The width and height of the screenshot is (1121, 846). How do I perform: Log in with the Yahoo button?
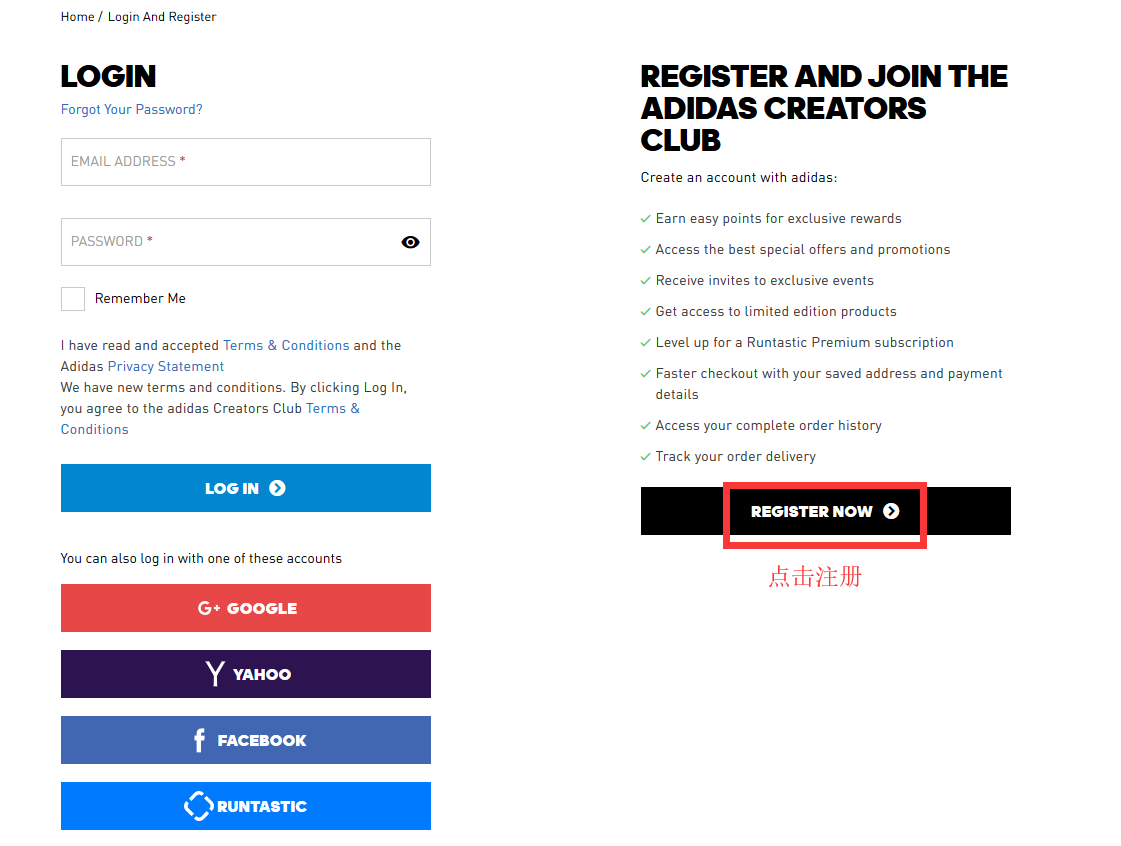click(246, 674)
